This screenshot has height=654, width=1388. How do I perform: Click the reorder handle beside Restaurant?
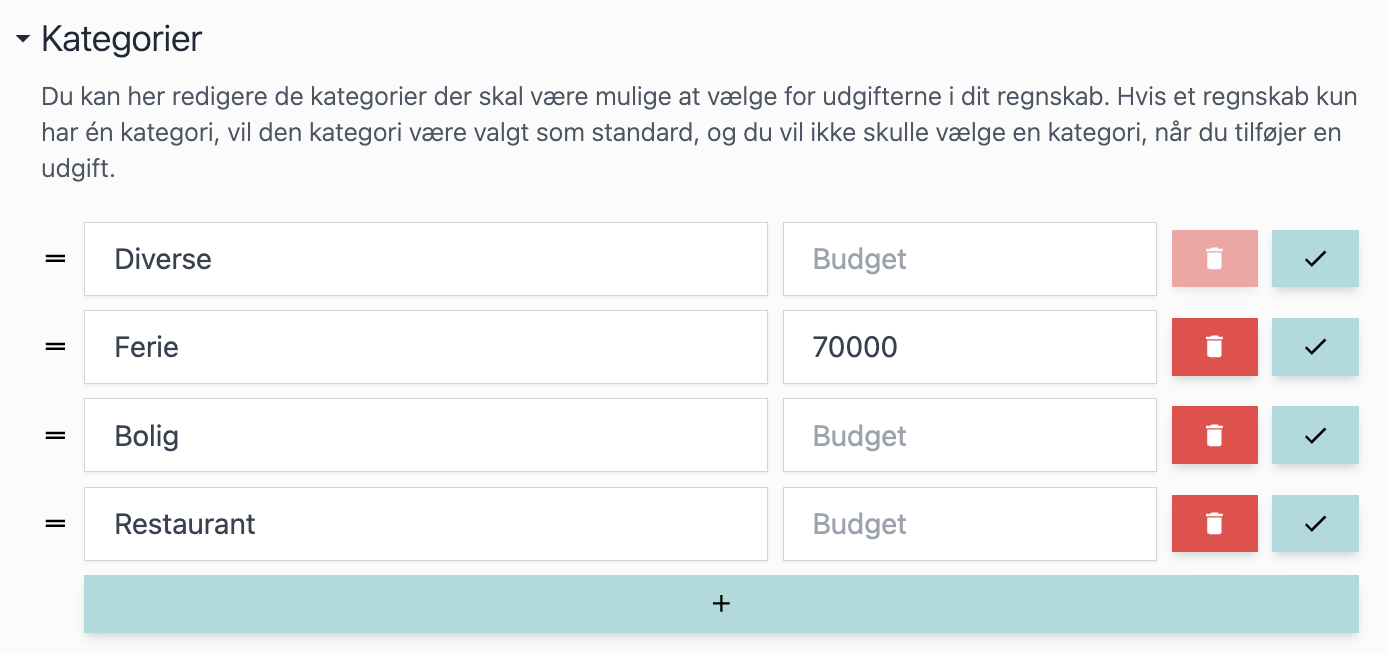56,523
